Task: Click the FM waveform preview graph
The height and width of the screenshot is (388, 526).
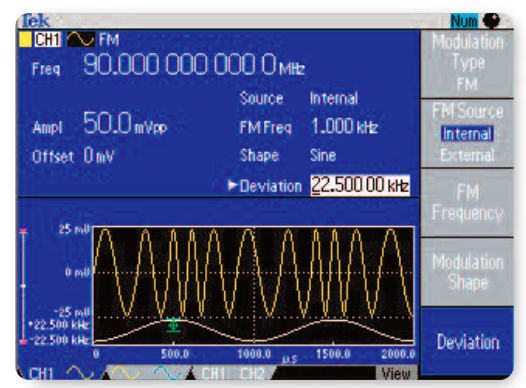Action: [x=254, y=286]
